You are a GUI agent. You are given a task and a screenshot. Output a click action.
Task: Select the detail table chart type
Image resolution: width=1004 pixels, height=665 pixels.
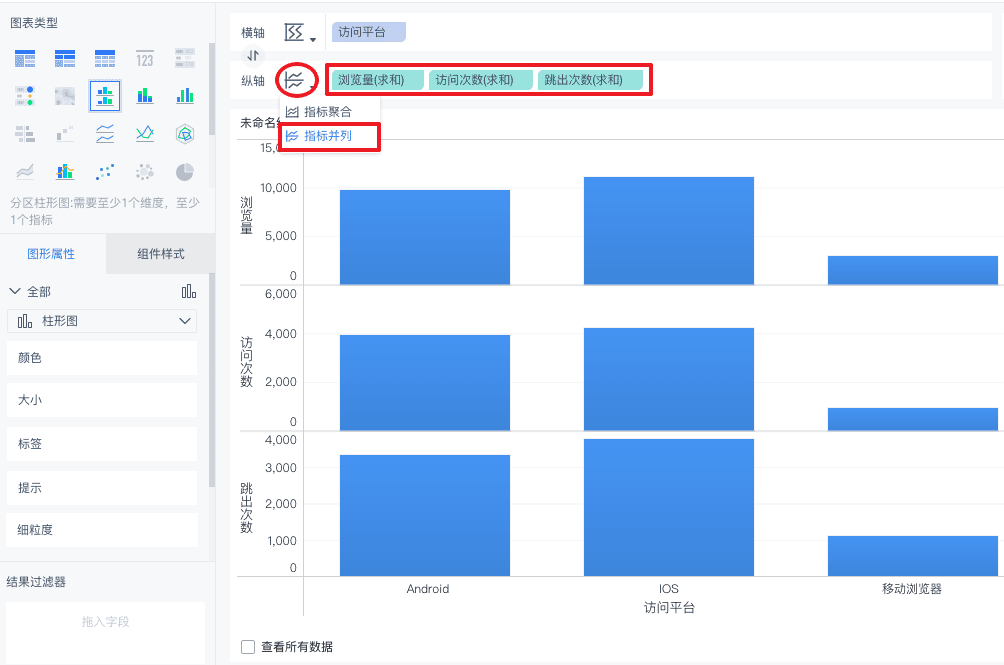(x=105, y=59)
